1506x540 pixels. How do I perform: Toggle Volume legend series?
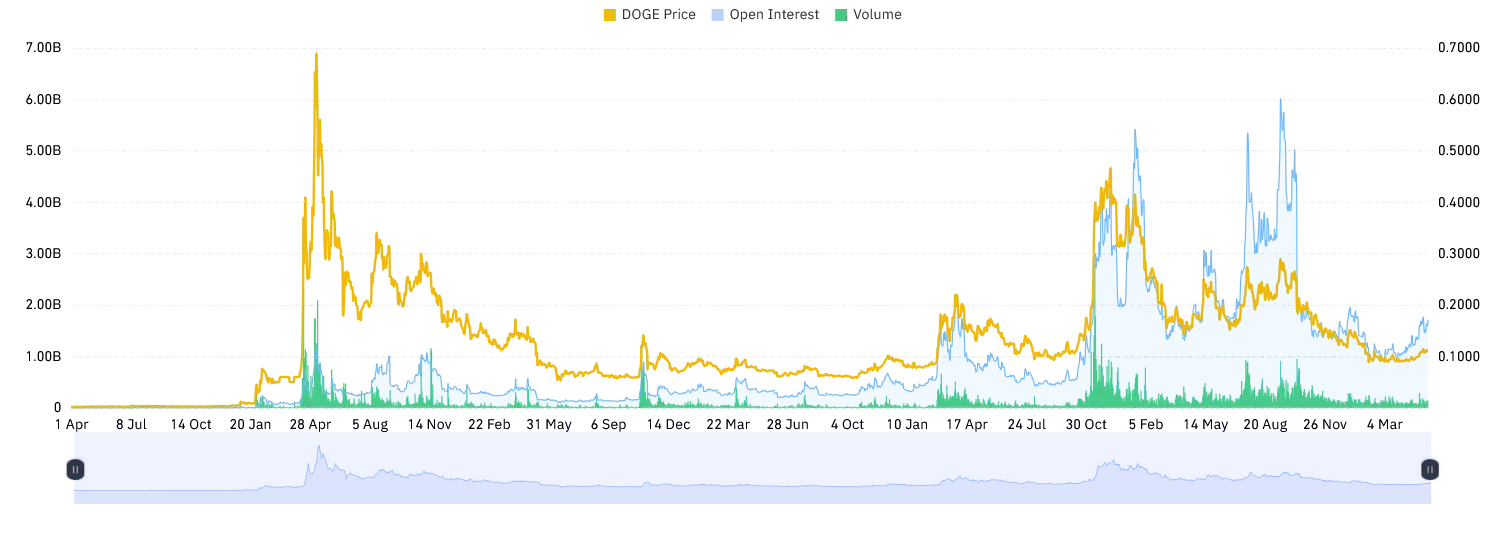click(x=868, y=15)
